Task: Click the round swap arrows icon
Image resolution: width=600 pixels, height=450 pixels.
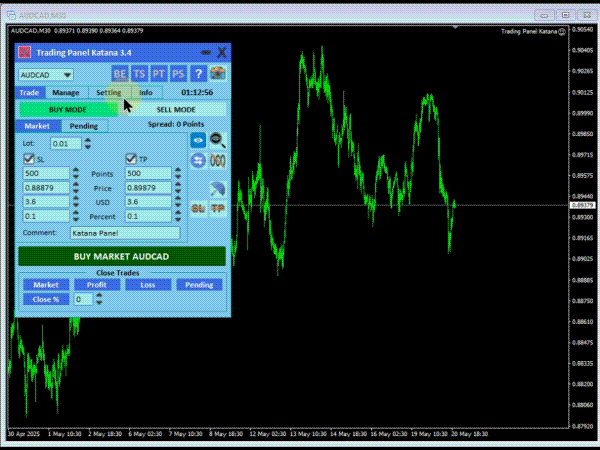Action: (198, 160)
